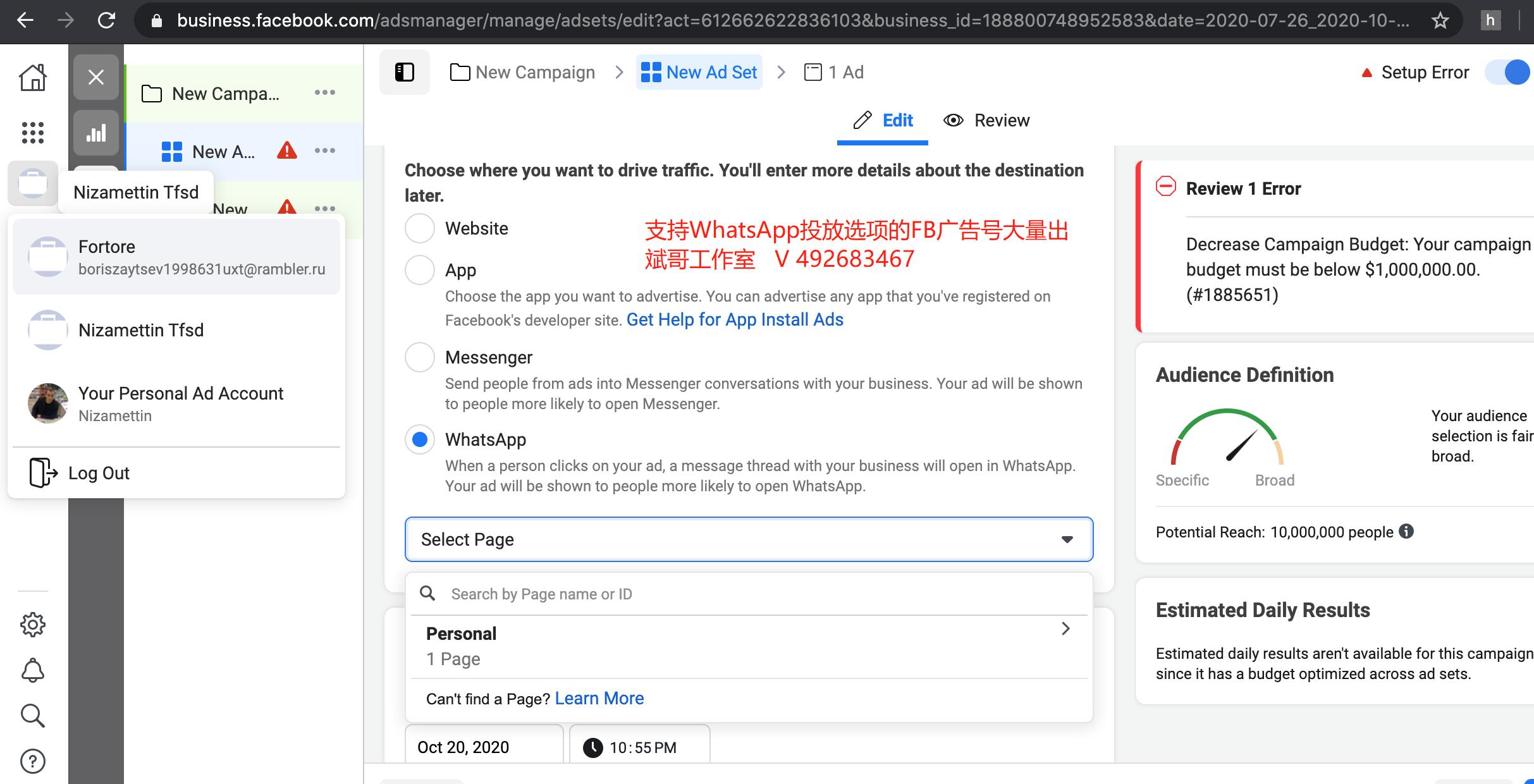Open Get Help for App Install Ads link
This screenshot has width=1534, height=784.
[x=735, y=320]
